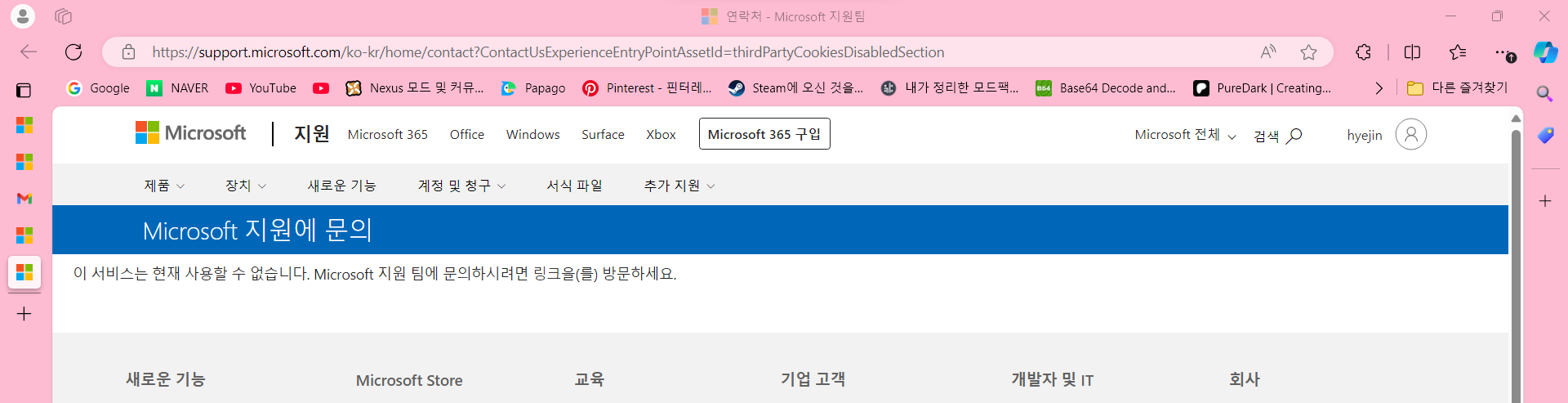
Task: Open the Settings and more menu
Action: point(1504,52)
